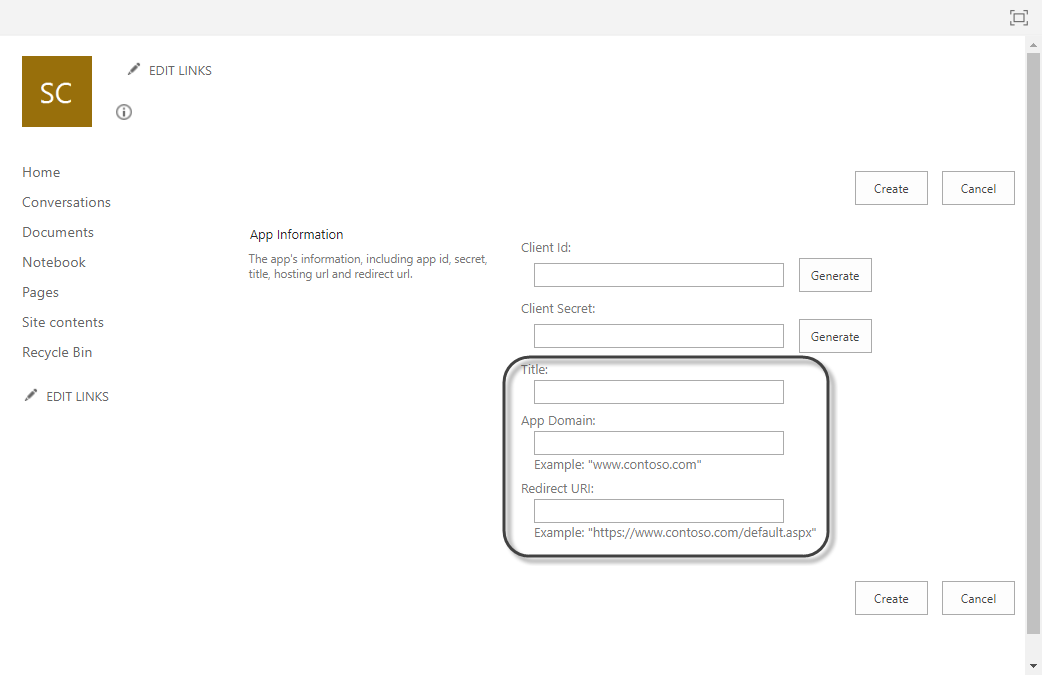
Task: Open Pages in the sidebar
Action: [41, 292]
